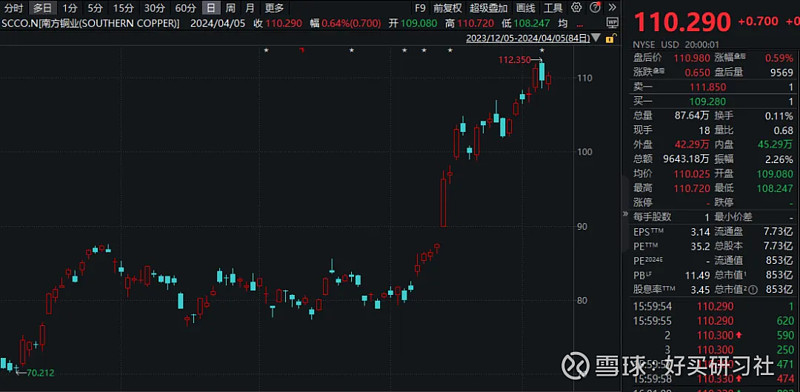Click the PB 11.49 value
800x392 pixels.
point(698,275)
